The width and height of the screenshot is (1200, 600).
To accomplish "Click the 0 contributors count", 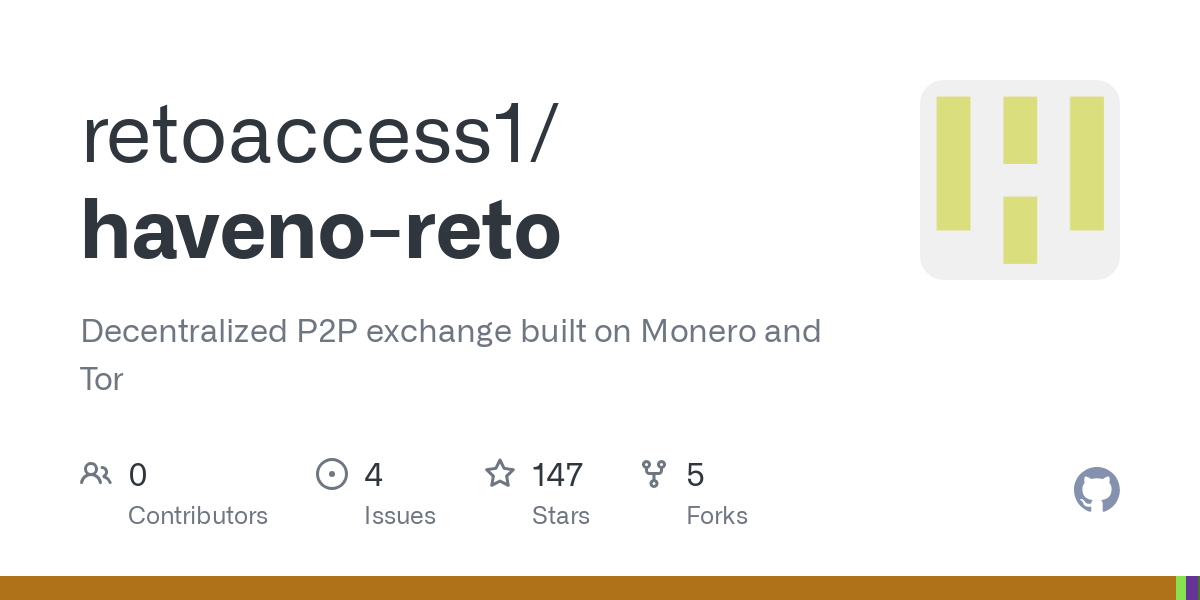I will (138, 475).
